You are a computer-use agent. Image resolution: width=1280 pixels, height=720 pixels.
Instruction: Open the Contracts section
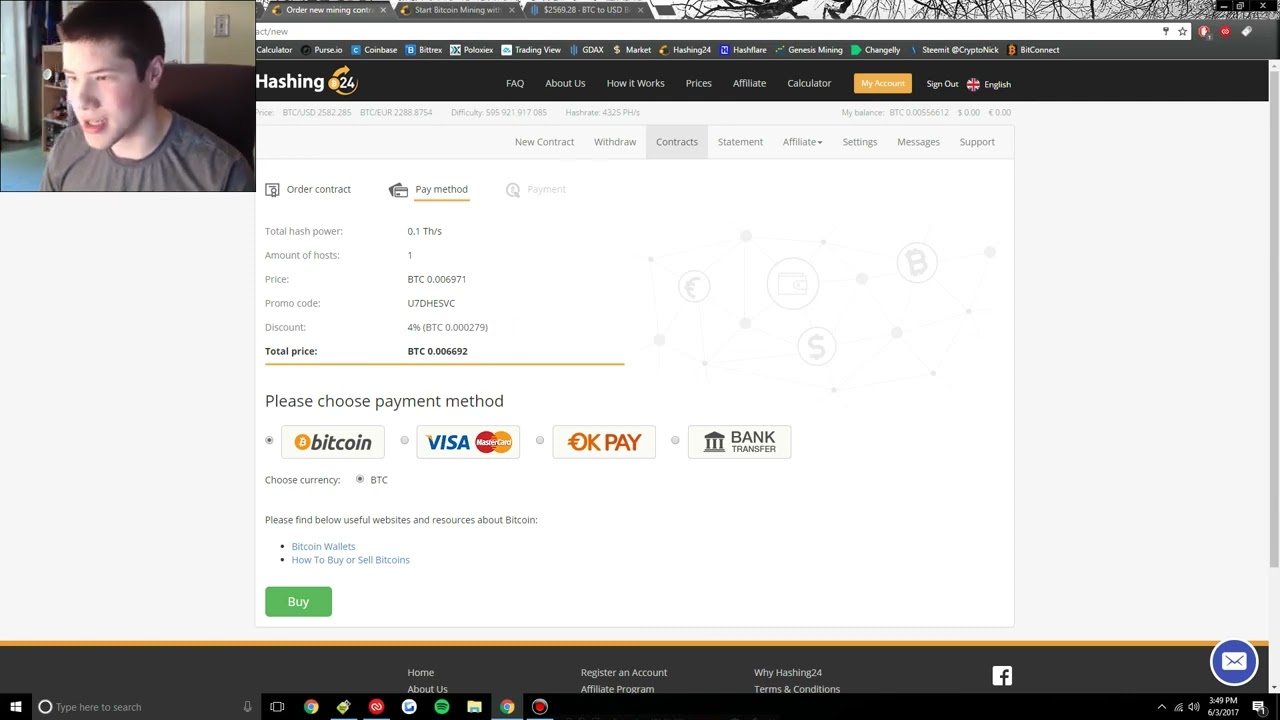[677, 142]
